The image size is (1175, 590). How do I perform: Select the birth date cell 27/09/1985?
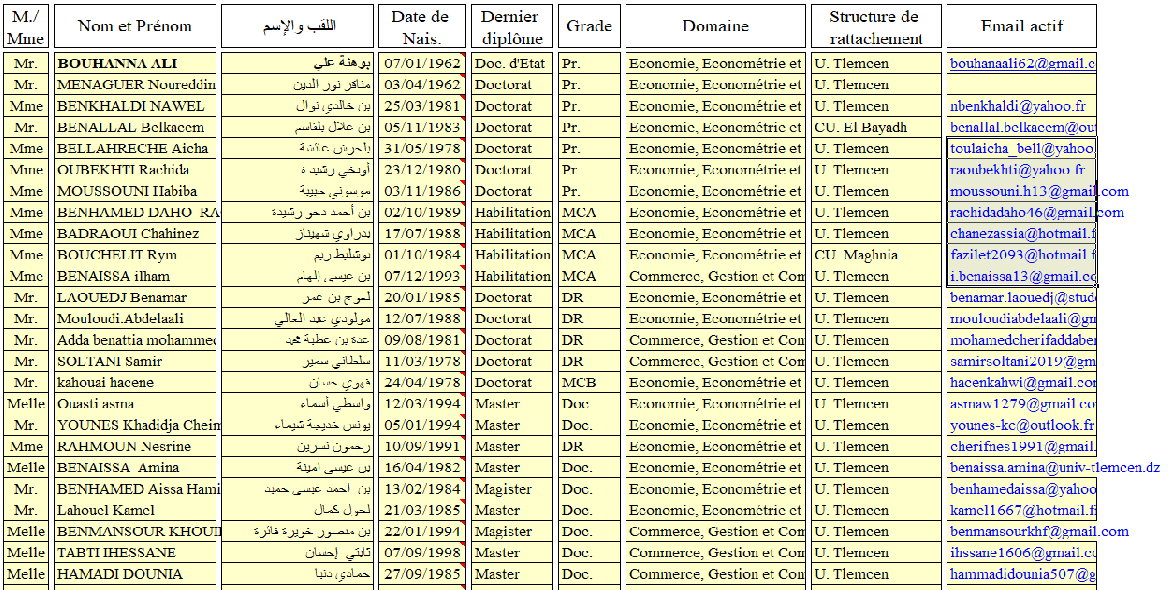[419, 574]
